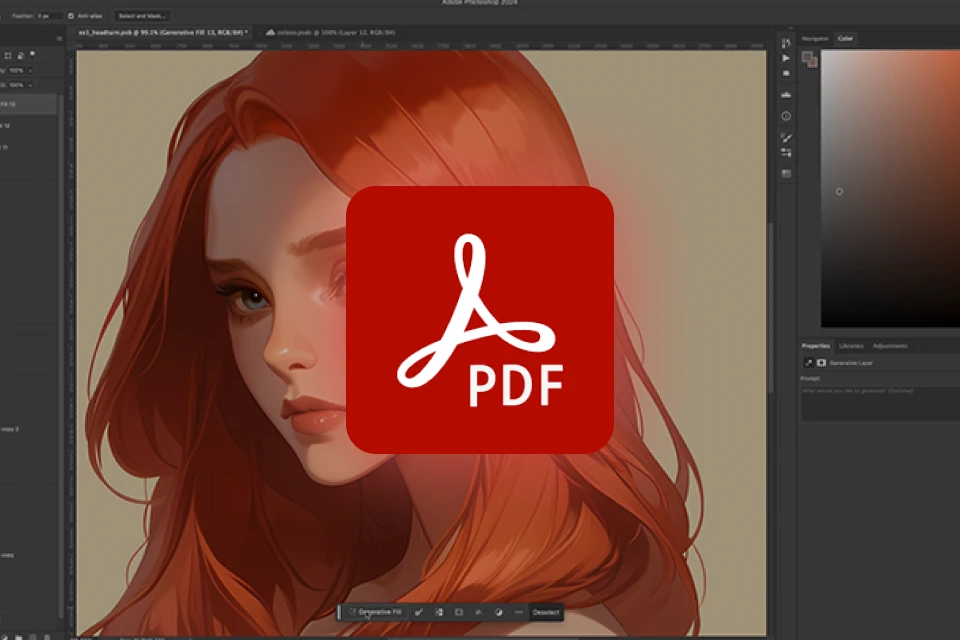Click the vertical scrollbar beside the canvas

pyautogui.click(x=770, y=306)
